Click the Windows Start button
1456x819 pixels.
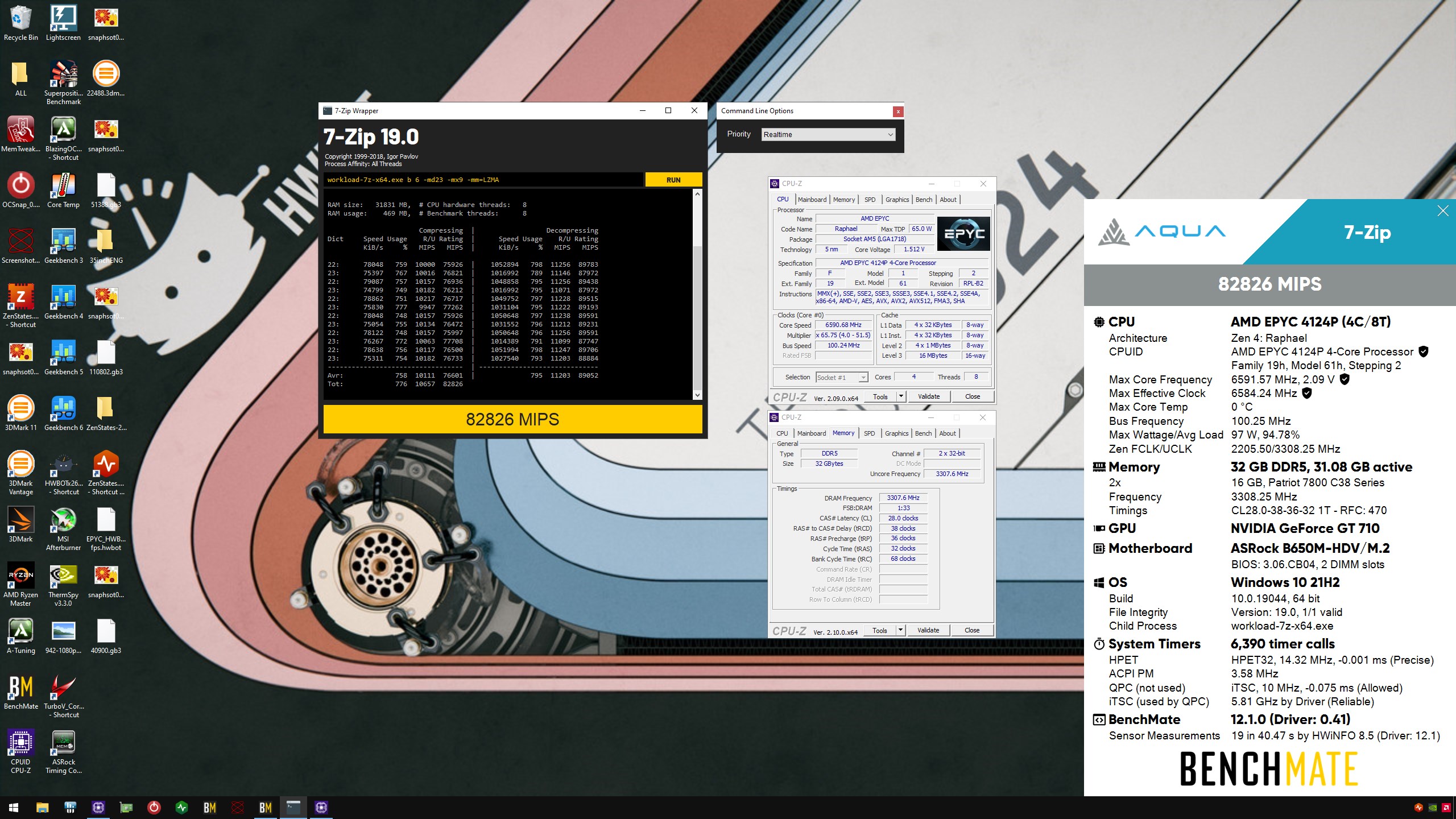point(14,808)
